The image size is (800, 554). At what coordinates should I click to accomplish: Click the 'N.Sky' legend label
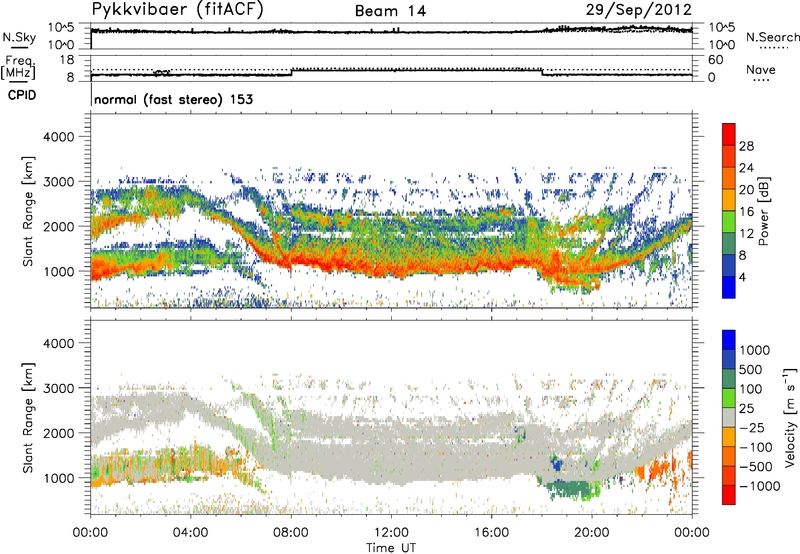point(19,37)
